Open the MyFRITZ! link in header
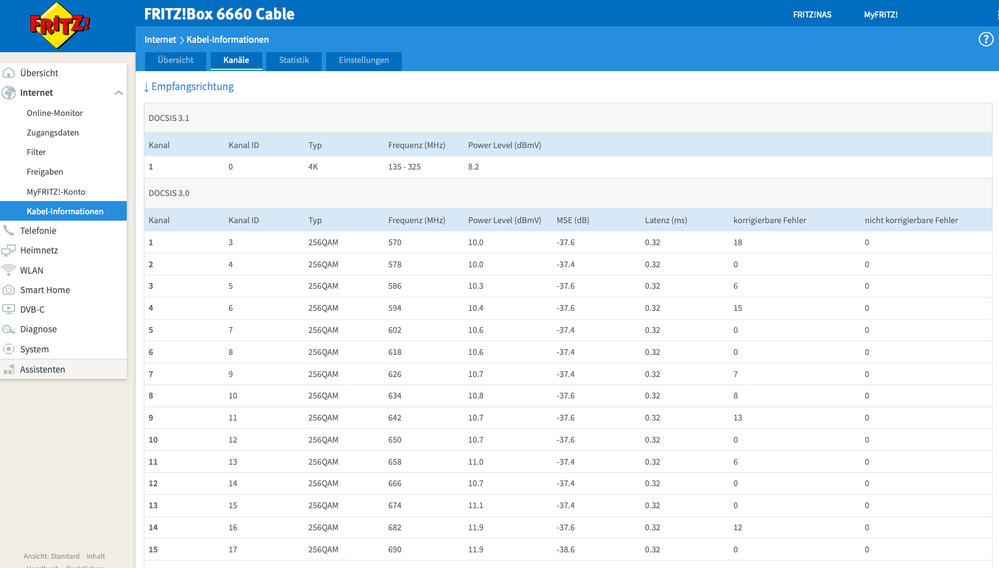 [x=880, y=15]
